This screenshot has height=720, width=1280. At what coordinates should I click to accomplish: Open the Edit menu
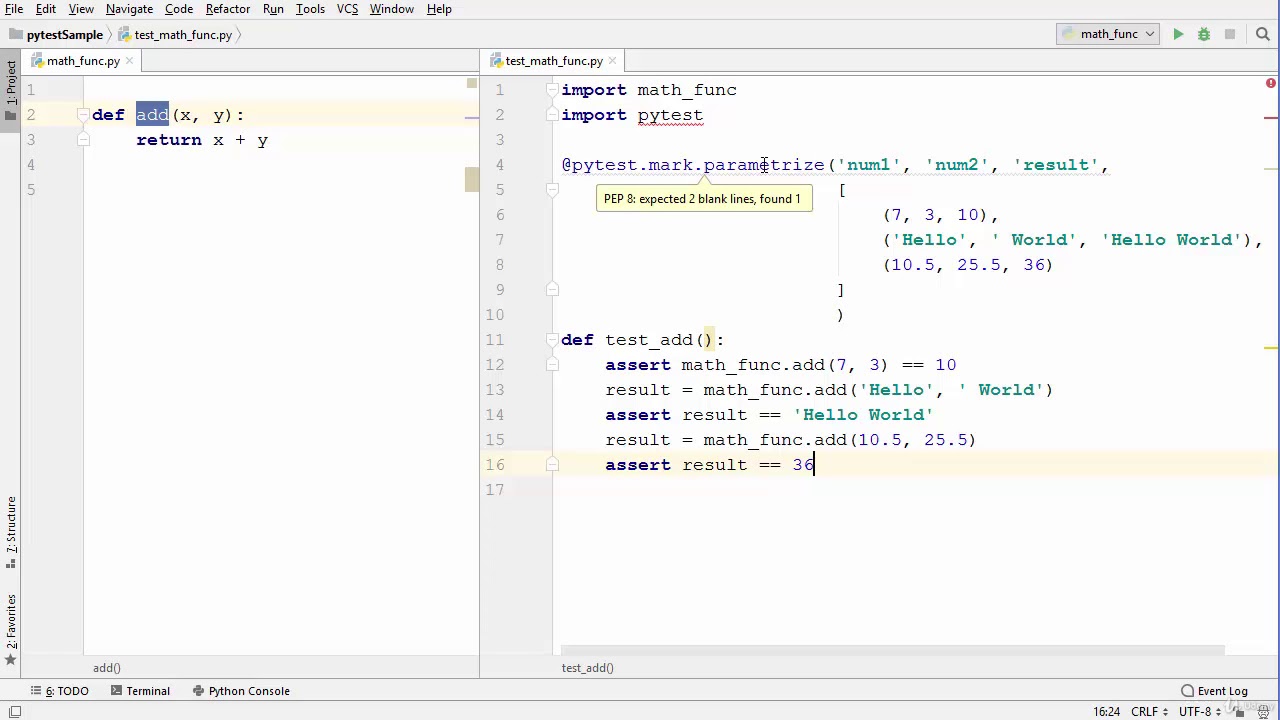click(x=46, y=9)
